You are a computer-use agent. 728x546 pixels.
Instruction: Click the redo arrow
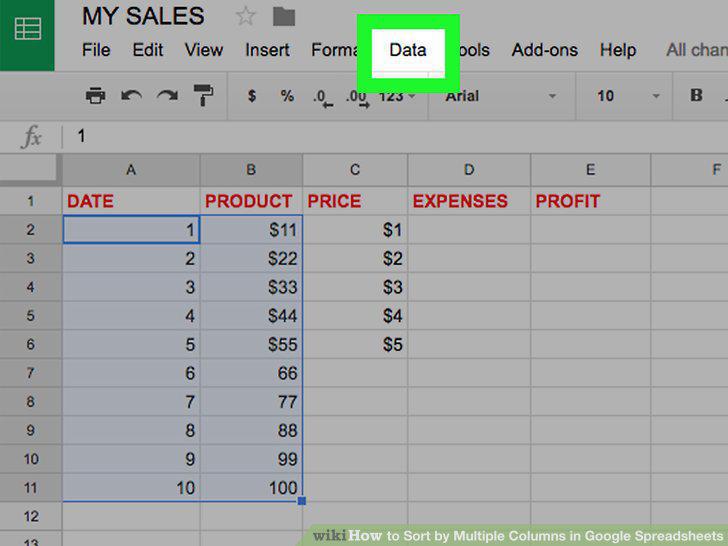coord(167,96)
